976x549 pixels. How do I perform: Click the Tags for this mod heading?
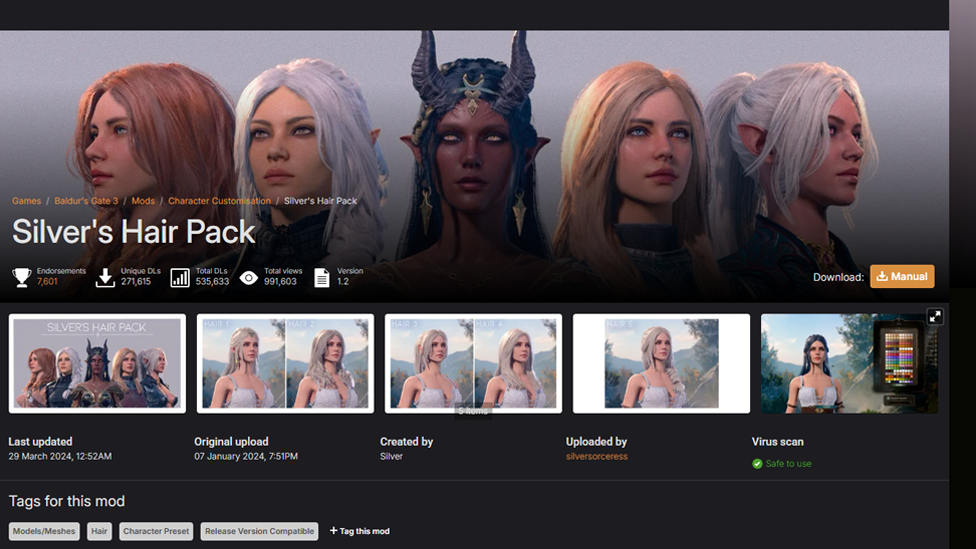[67, 501]
